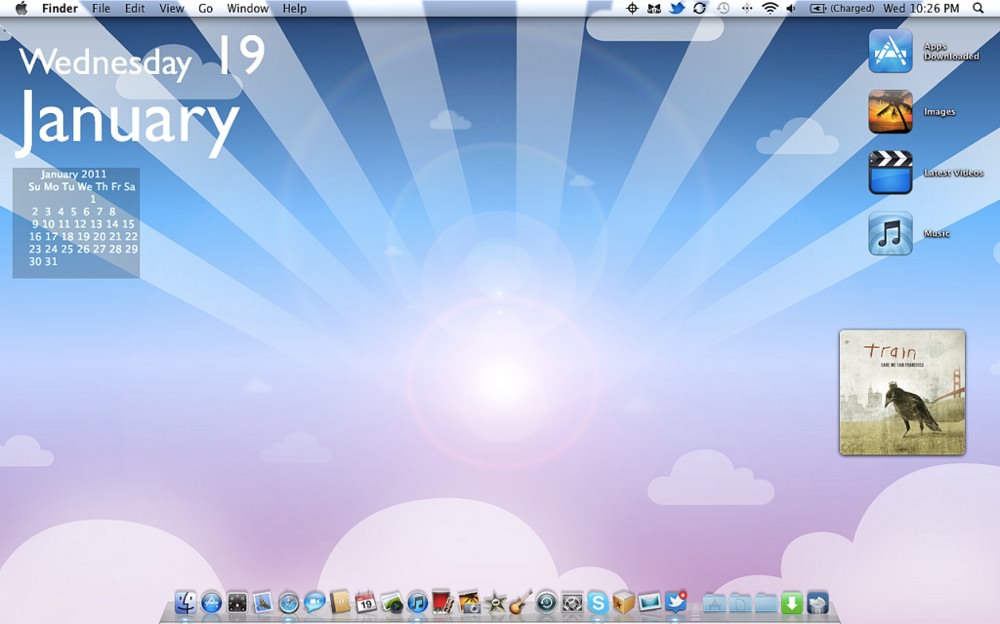Launch Finder from the dock

pos(186,602)
